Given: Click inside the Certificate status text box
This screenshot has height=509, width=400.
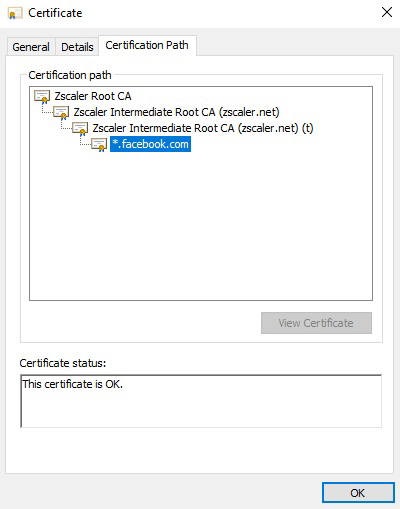Looking at the screenshot, I should pos(201,401).
